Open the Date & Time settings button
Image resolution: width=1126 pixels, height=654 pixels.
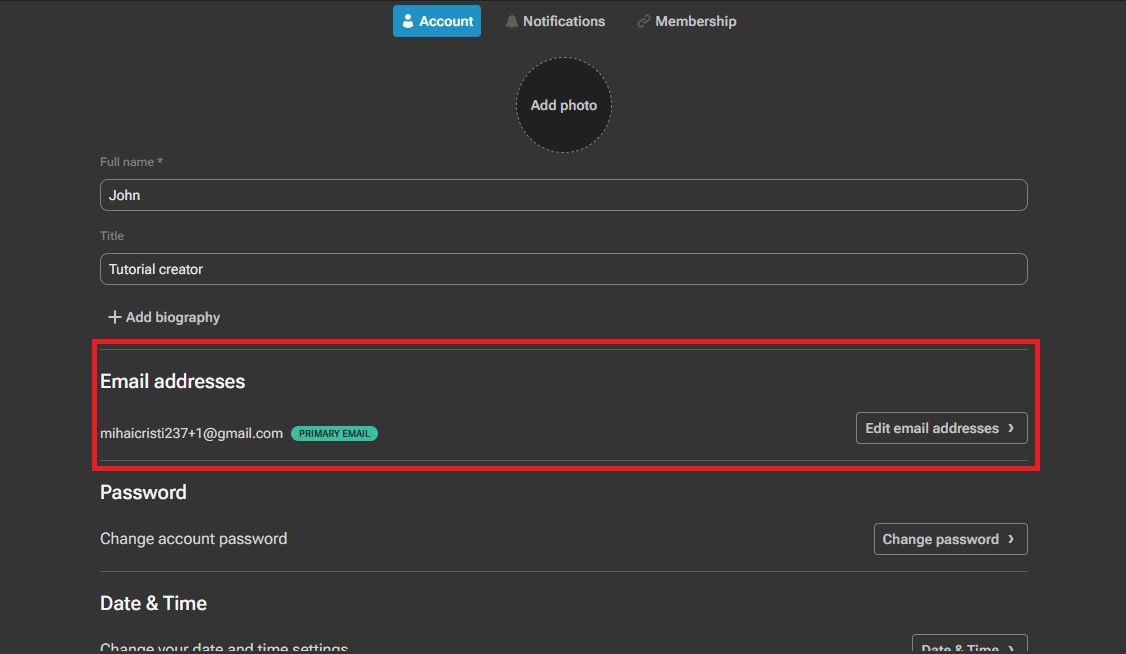(960, 646)
